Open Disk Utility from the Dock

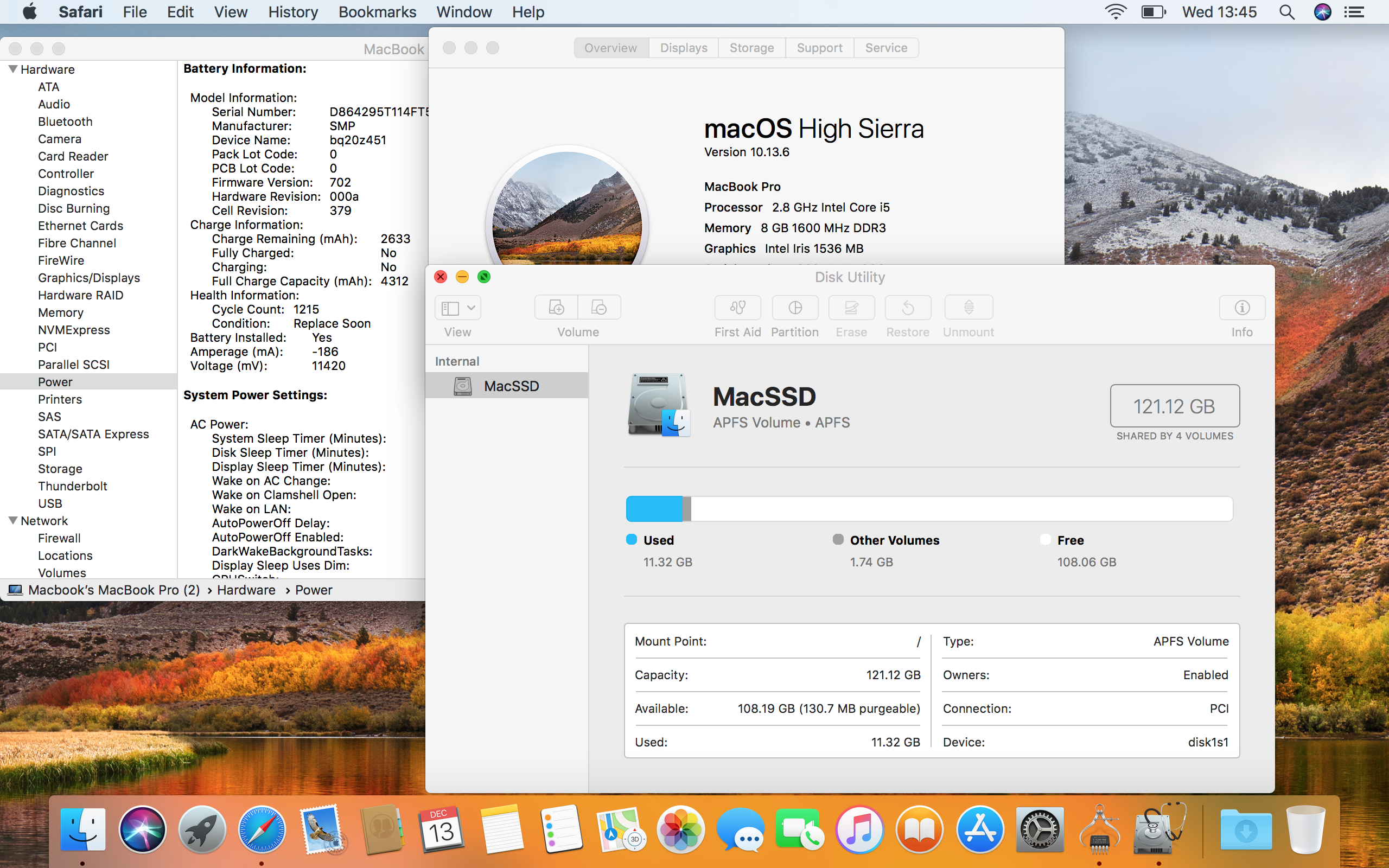(x=1159, y=829)
